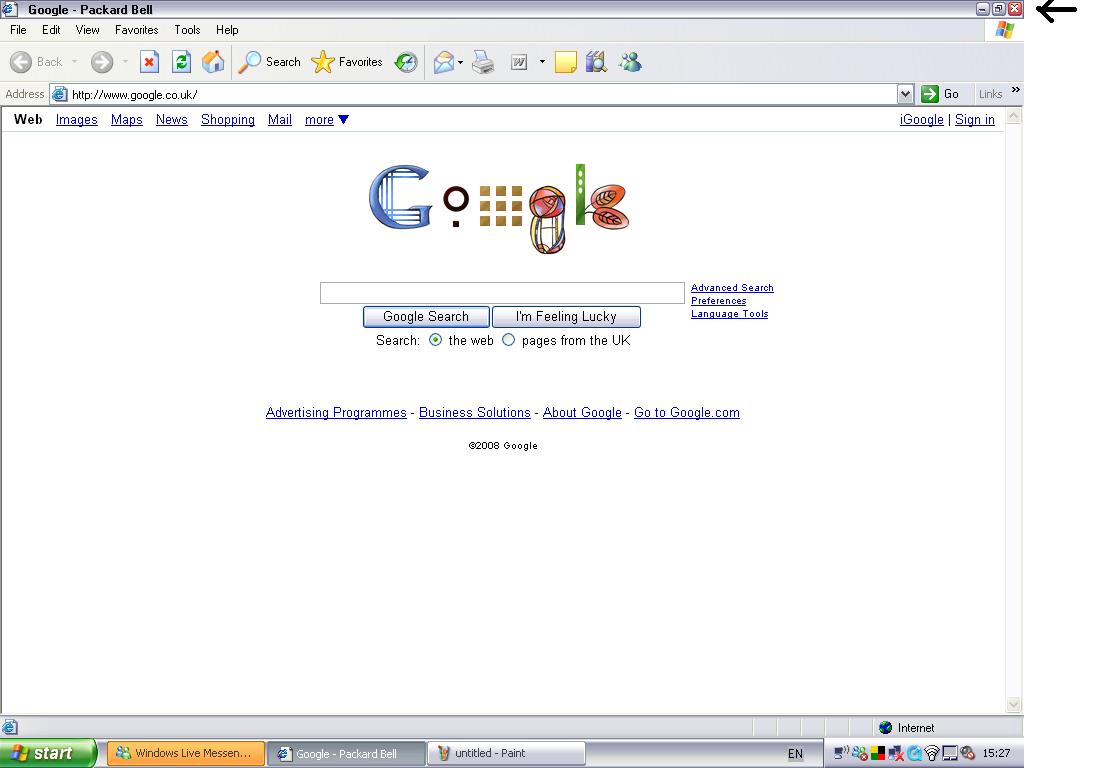1100x768 pixels.
Task: Click the first tray icon, computer with waves
Action: 841,753
